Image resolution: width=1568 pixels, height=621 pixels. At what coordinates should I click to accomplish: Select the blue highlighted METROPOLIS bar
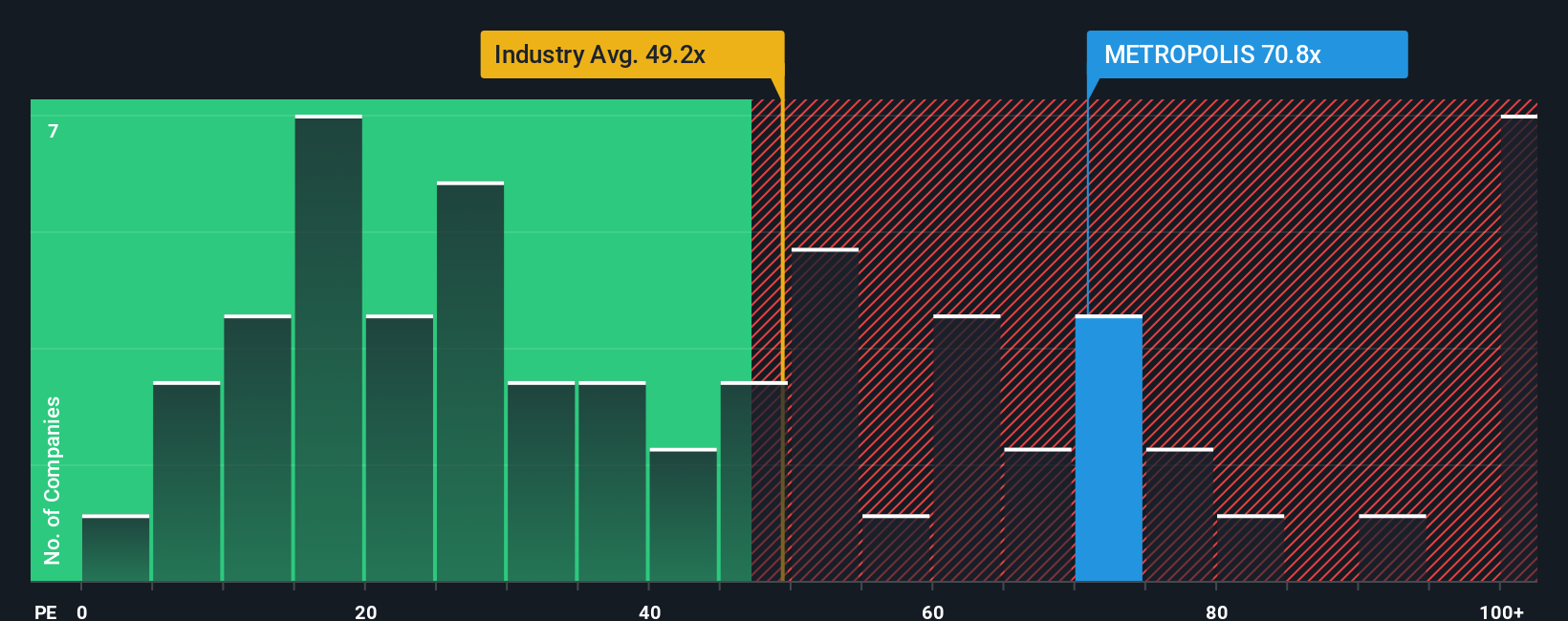tap(1109, 448)
